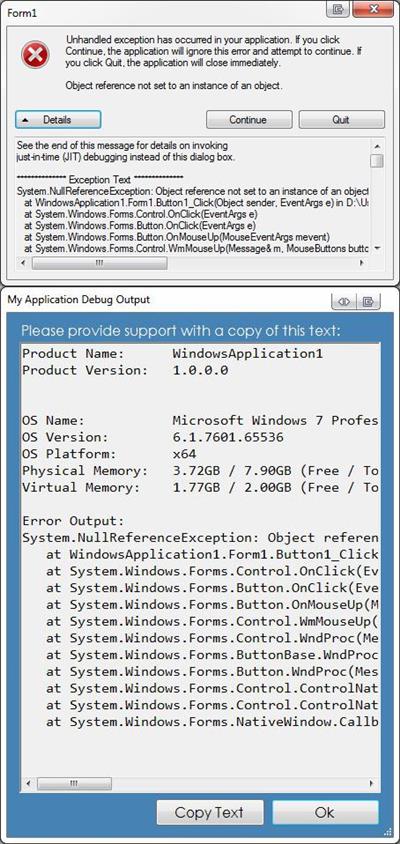Click the left-right arrows icon in Debug Output title bar
This screenshot has height=844, width=400.
344,301
